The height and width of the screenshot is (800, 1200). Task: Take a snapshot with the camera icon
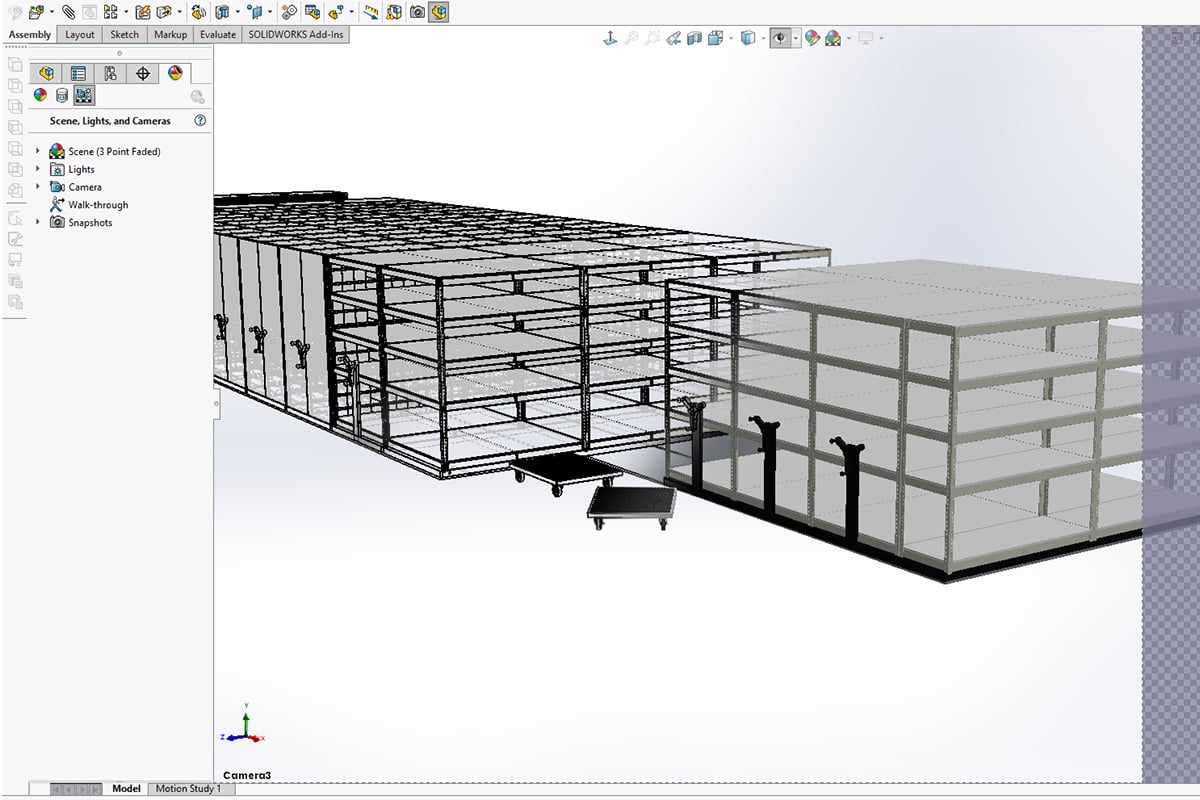click(417, 13)
